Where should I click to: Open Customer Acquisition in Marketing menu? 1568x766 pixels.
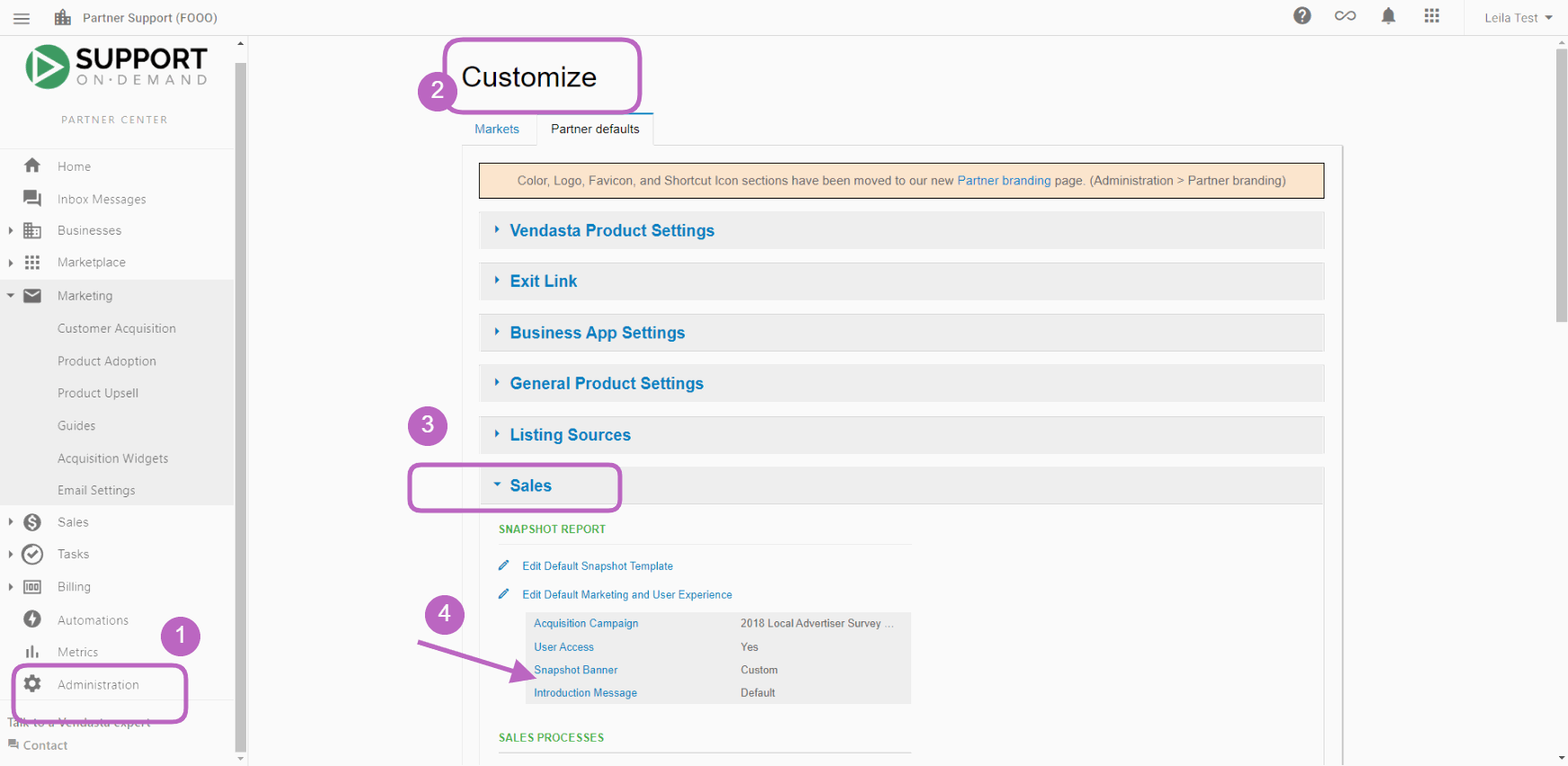tap(117, 328)
